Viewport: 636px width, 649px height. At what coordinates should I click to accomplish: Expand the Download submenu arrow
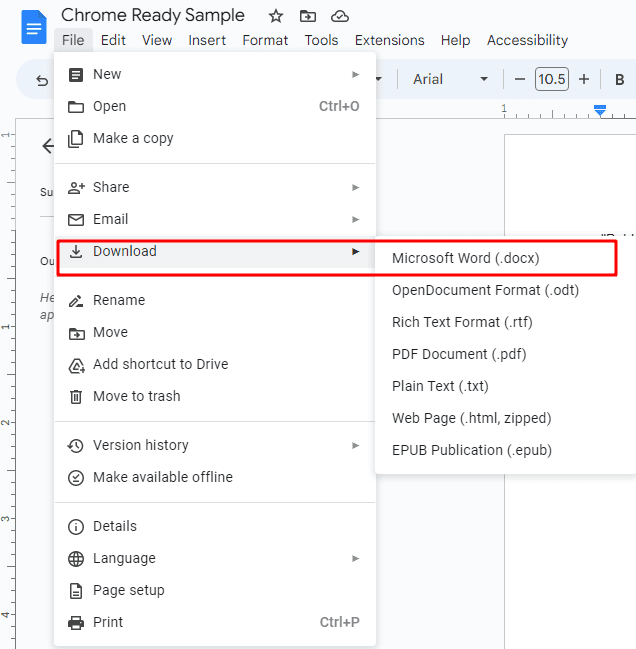coord(355,251)
